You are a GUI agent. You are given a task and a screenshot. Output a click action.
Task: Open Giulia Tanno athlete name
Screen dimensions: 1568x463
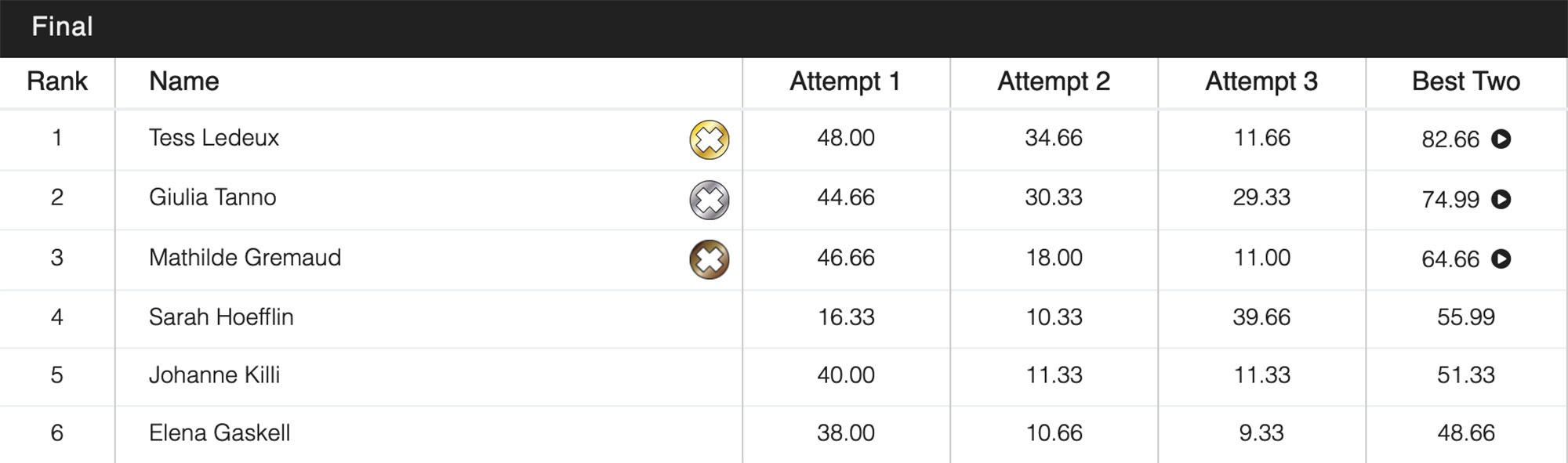click(x=212, y=197)
